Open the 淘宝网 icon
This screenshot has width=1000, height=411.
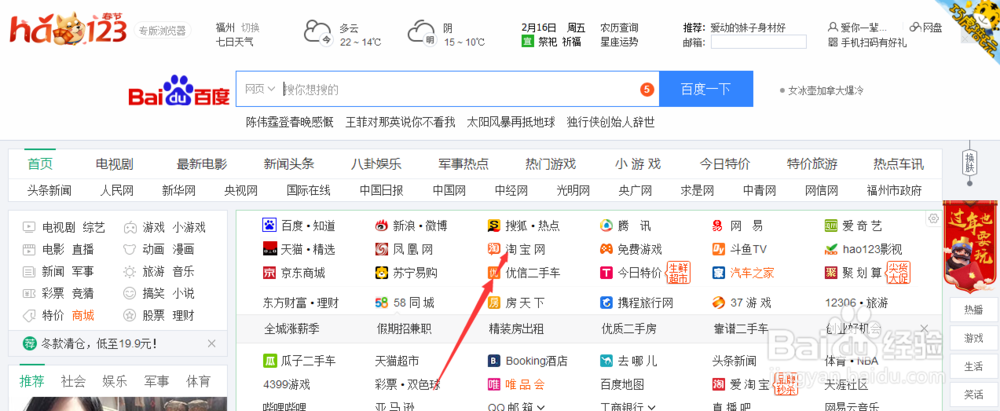[494, 249]
